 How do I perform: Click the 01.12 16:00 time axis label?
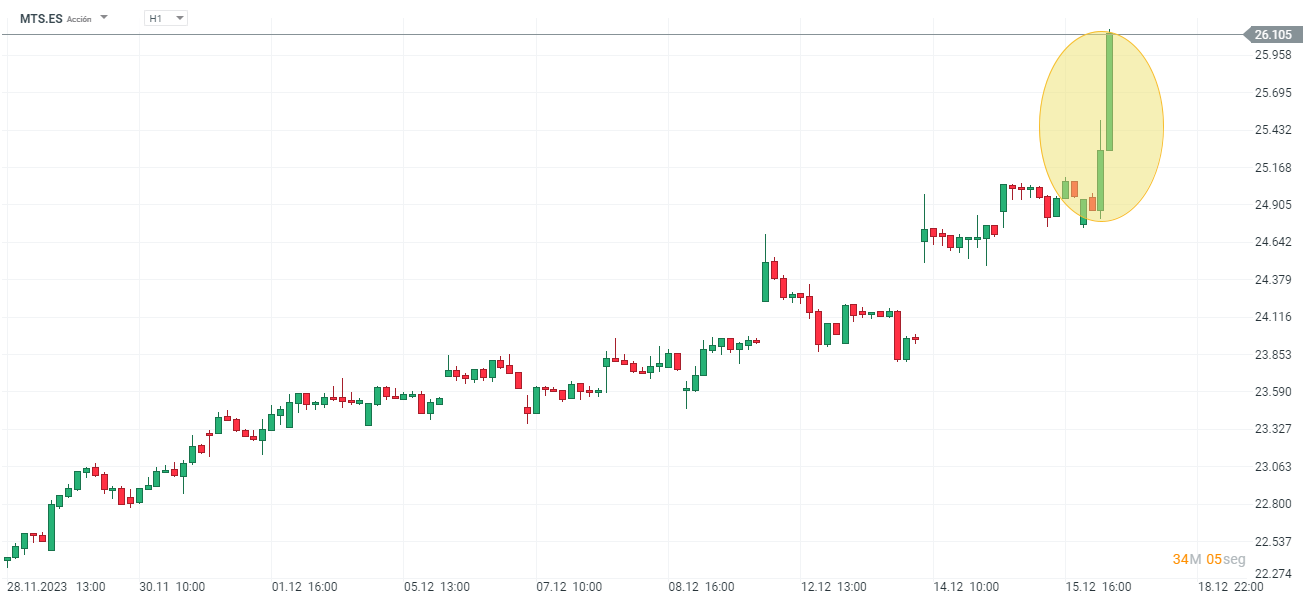304,587
